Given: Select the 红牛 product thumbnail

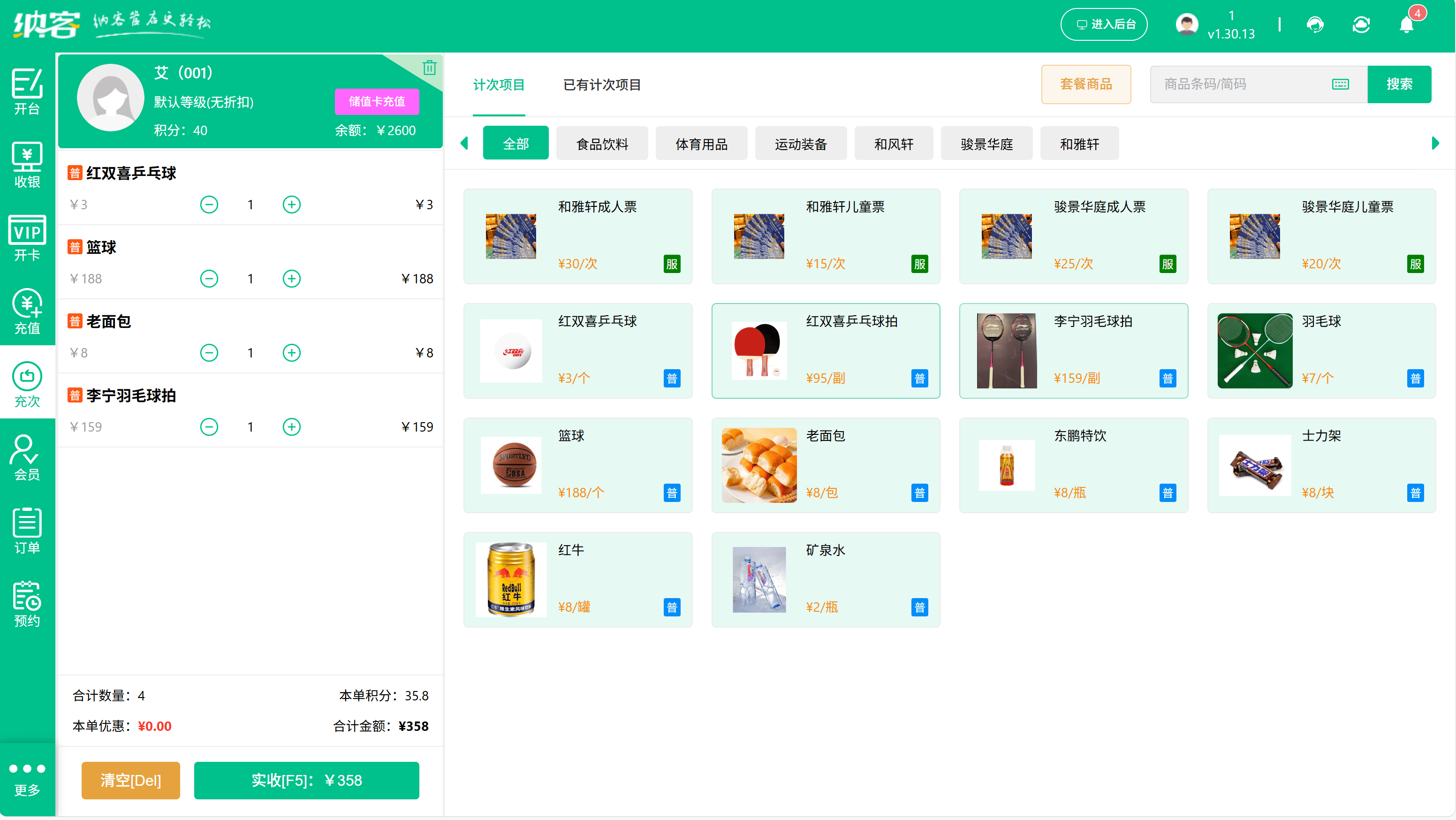Looking at the screenshot, I should click(x=510, y=579).
